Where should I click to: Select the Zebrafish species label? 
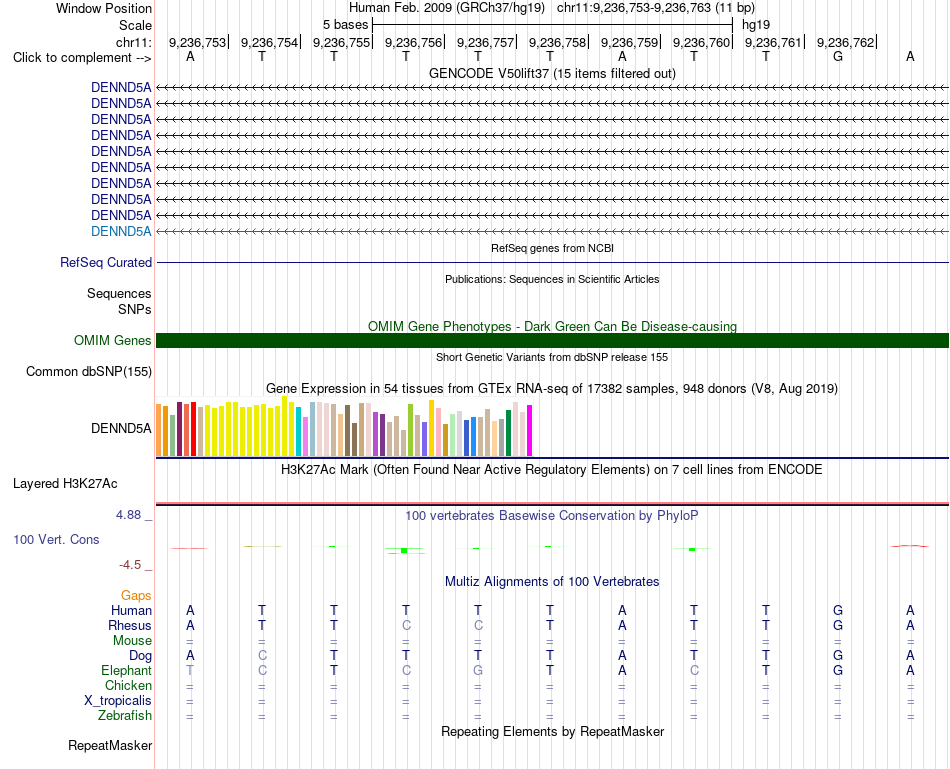125,716
